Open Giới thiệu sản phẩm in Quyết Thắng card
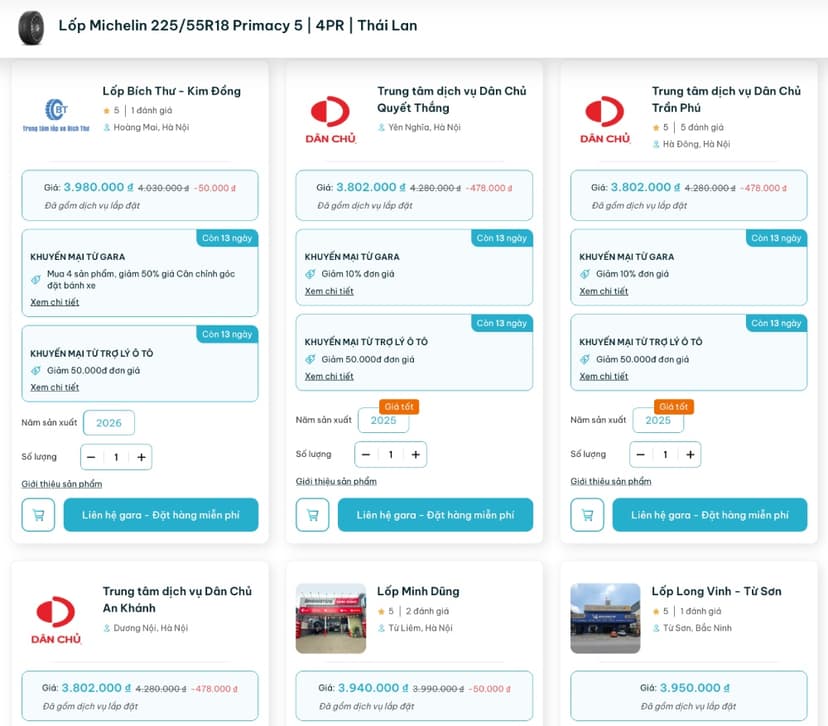Image resolution: width=828 pixels, height=726 pixels. click(x=336, y=482)
